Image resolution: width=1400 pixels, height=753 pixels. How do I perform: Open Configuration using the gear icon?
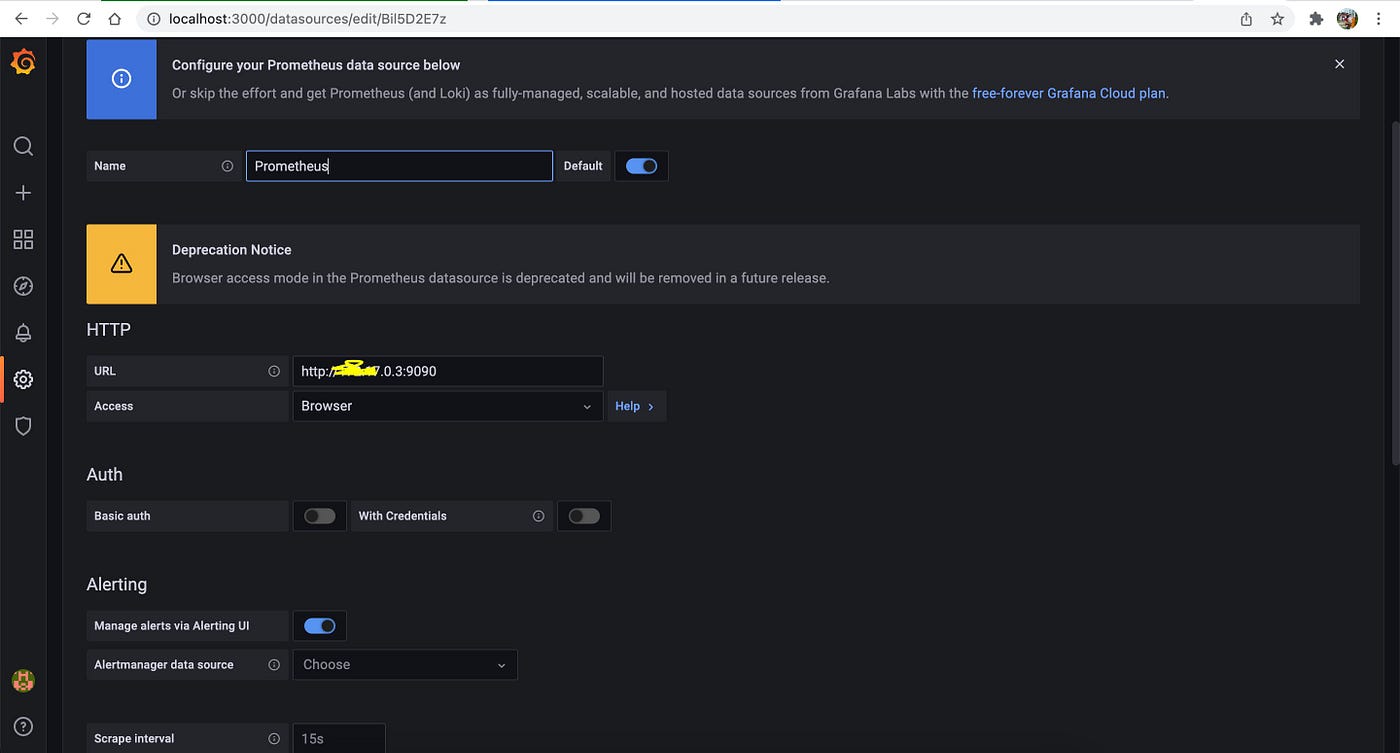[x=23, y=379]
